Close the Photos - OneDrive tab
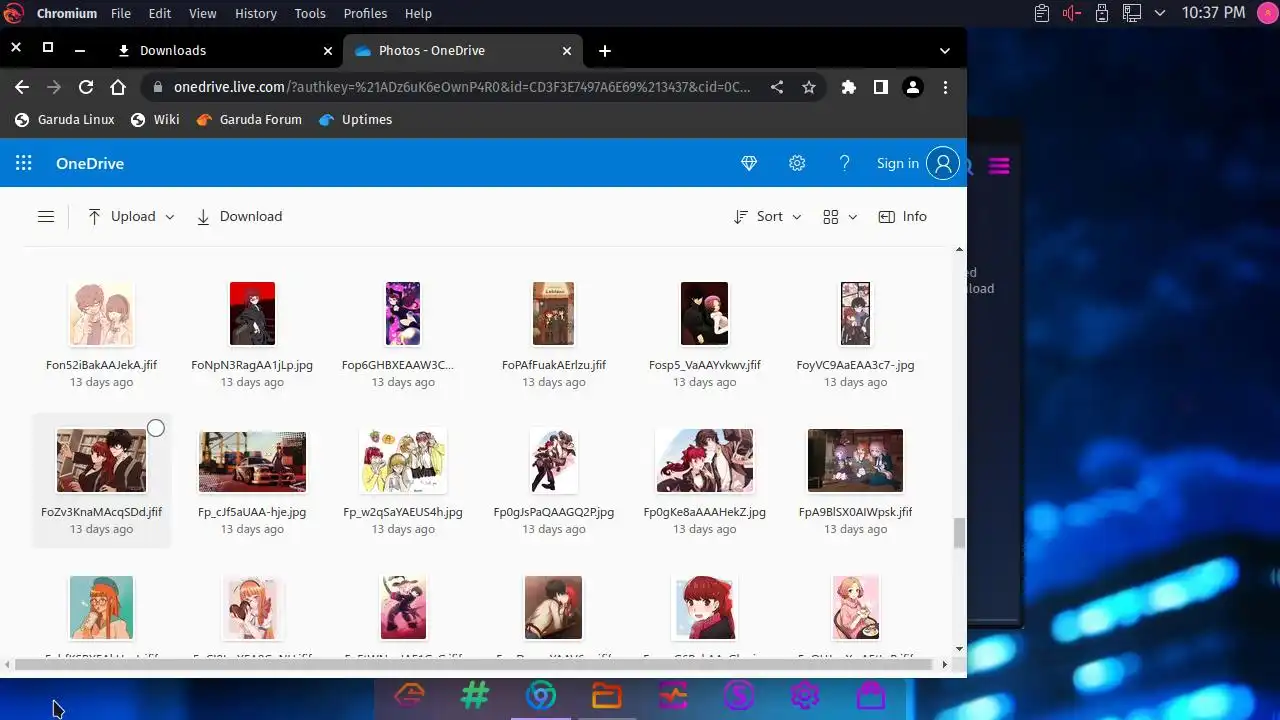 (x=567, y=50)
